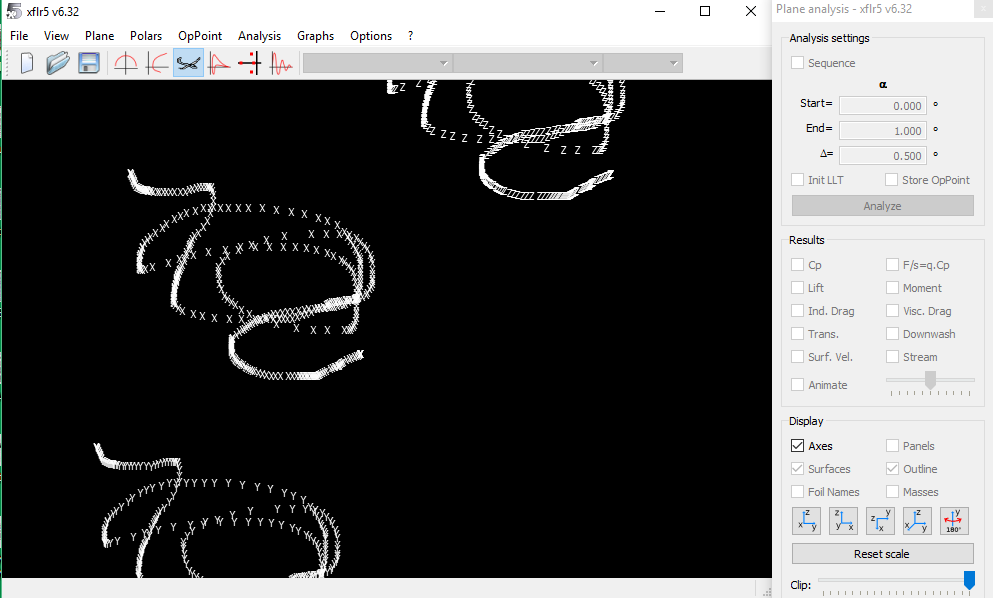Viewport: 993px width, 598px height.
Task: Toggle the F/s=q.Cp checkbox
Action: click(x=892, y=265)
